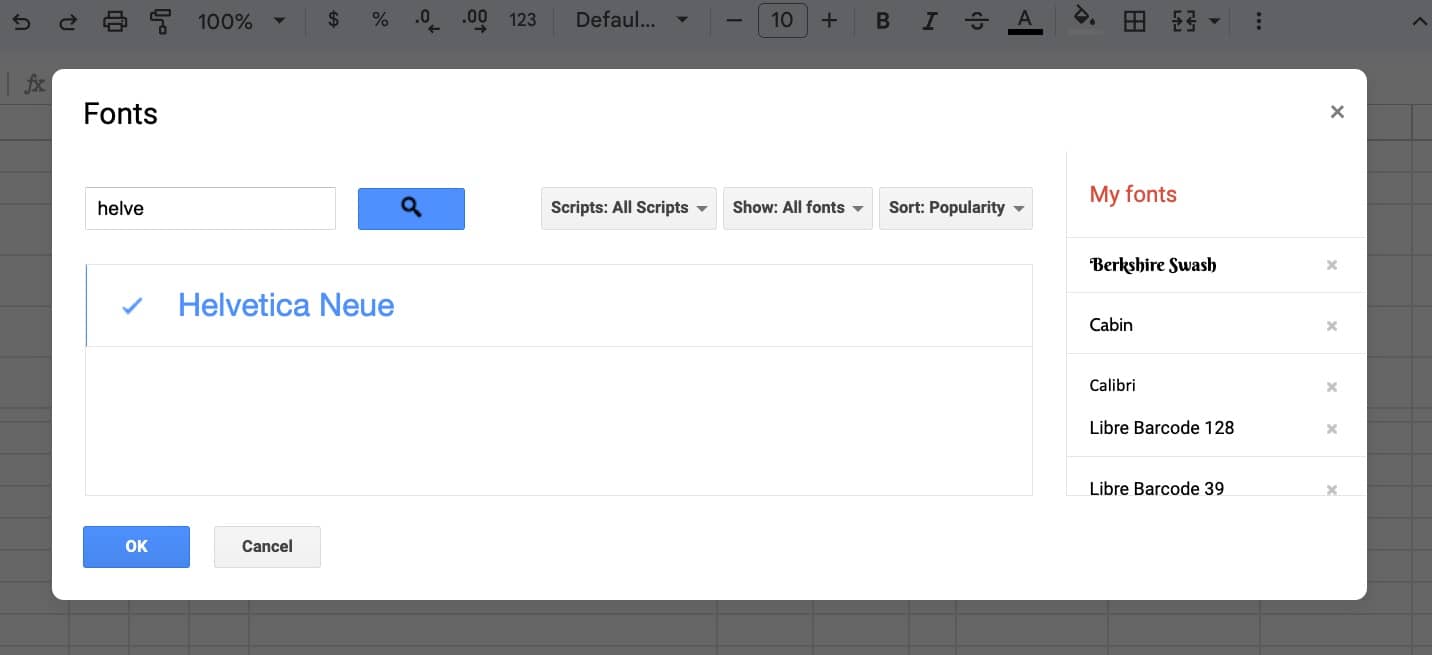Toggle bold formatting in toolbar

tap(882, 20)
